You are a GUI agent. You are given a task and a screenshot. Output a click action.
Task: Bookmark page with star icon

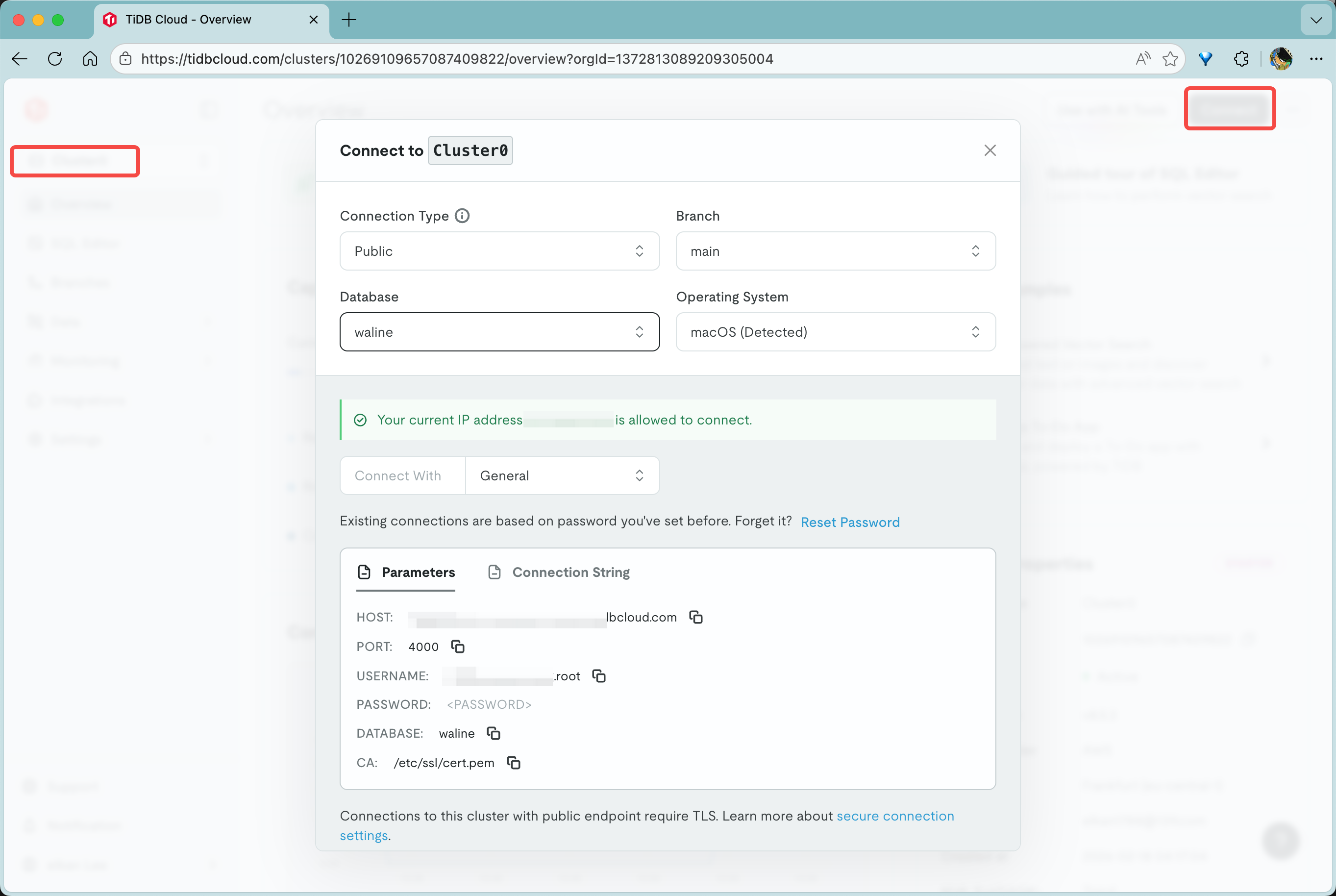click(1170, 59)
